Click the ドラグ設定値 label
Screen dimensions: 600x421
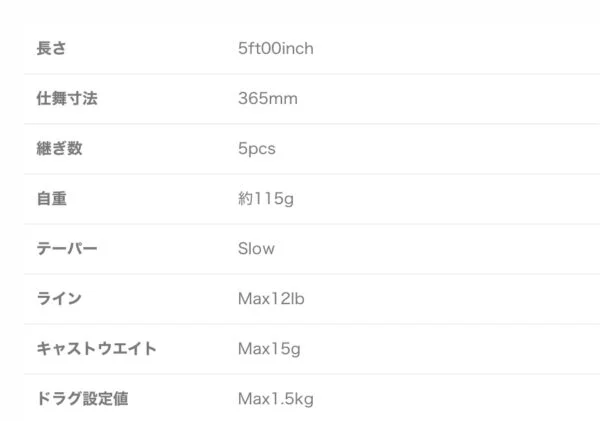tap(82, 399)
